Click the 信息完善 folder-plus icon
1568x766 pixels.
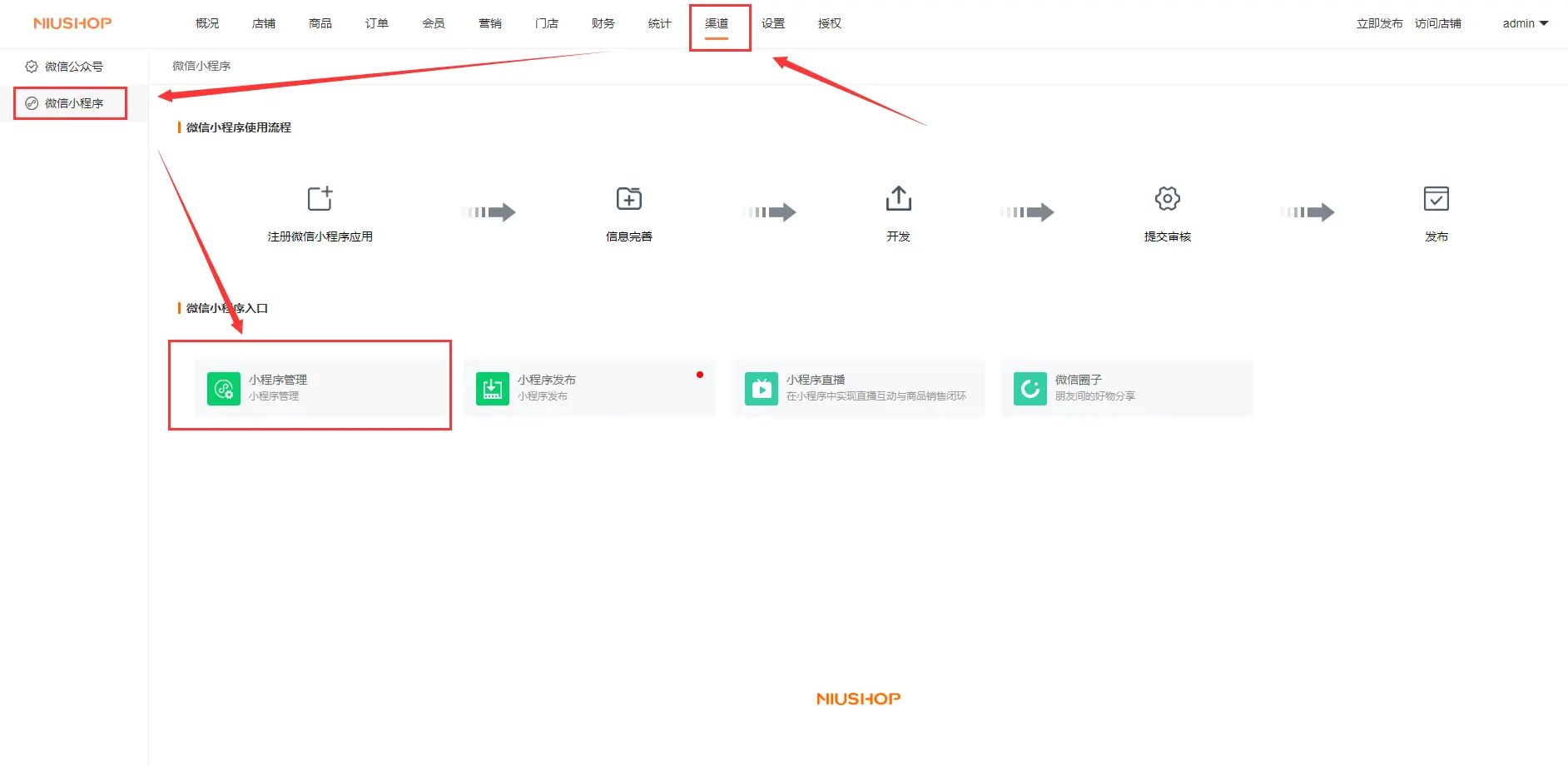click(x=628, y=199)
